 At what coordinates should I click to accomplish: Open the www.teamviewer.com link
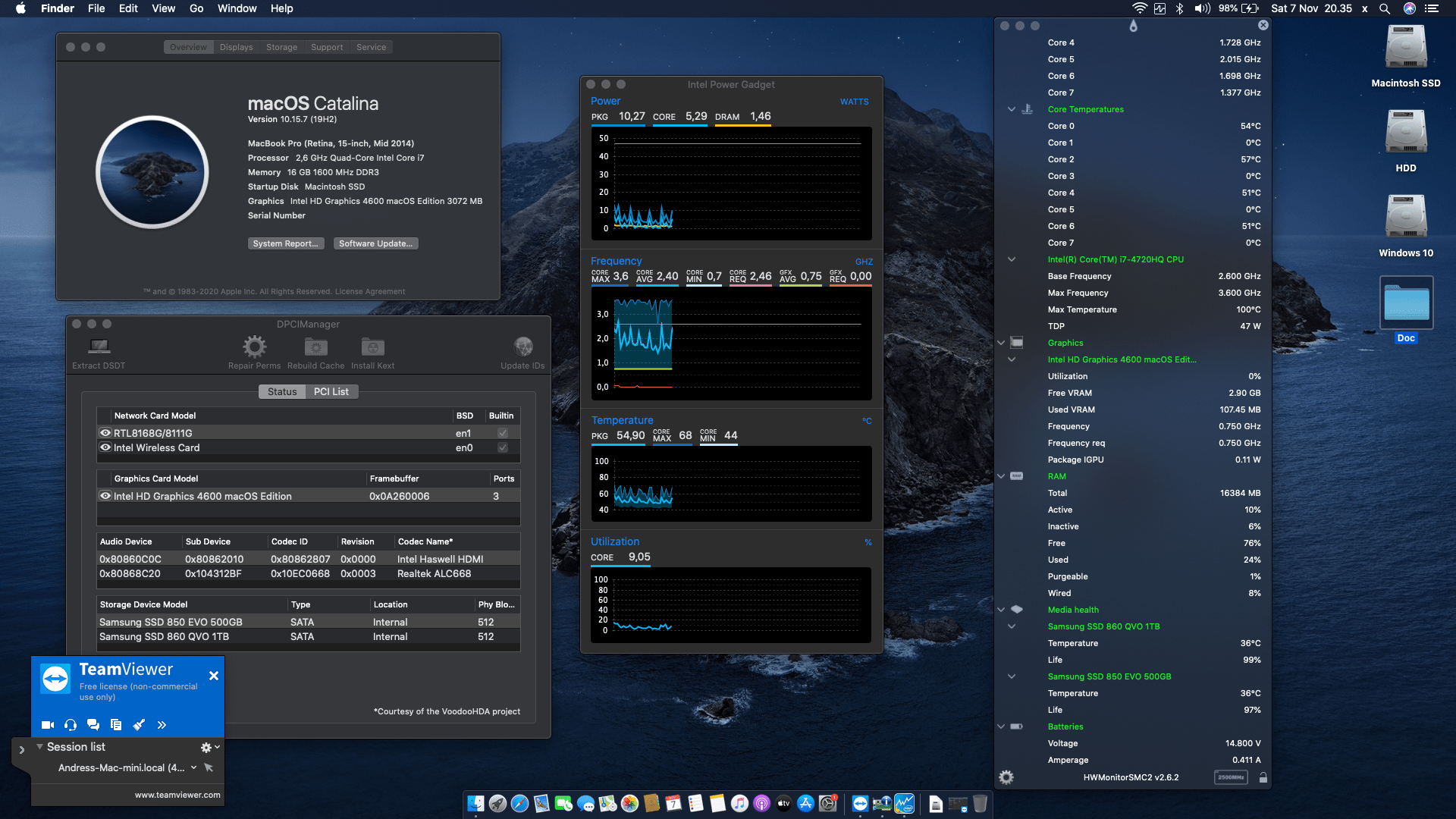coord(177,795)
